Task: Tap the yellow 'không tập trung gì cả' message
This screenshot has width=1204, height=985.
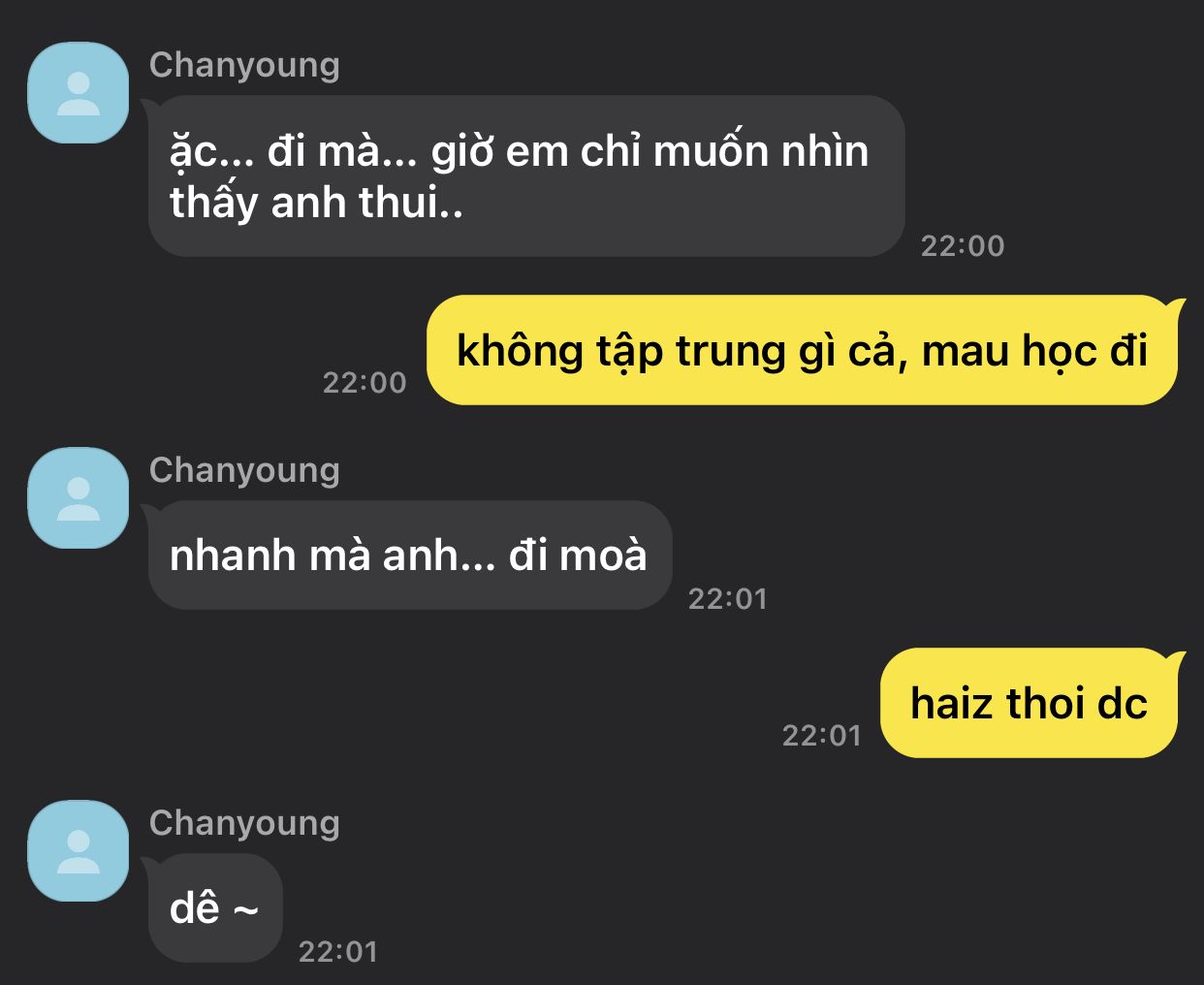Action: pyautogui.click(x=803, y=350)
